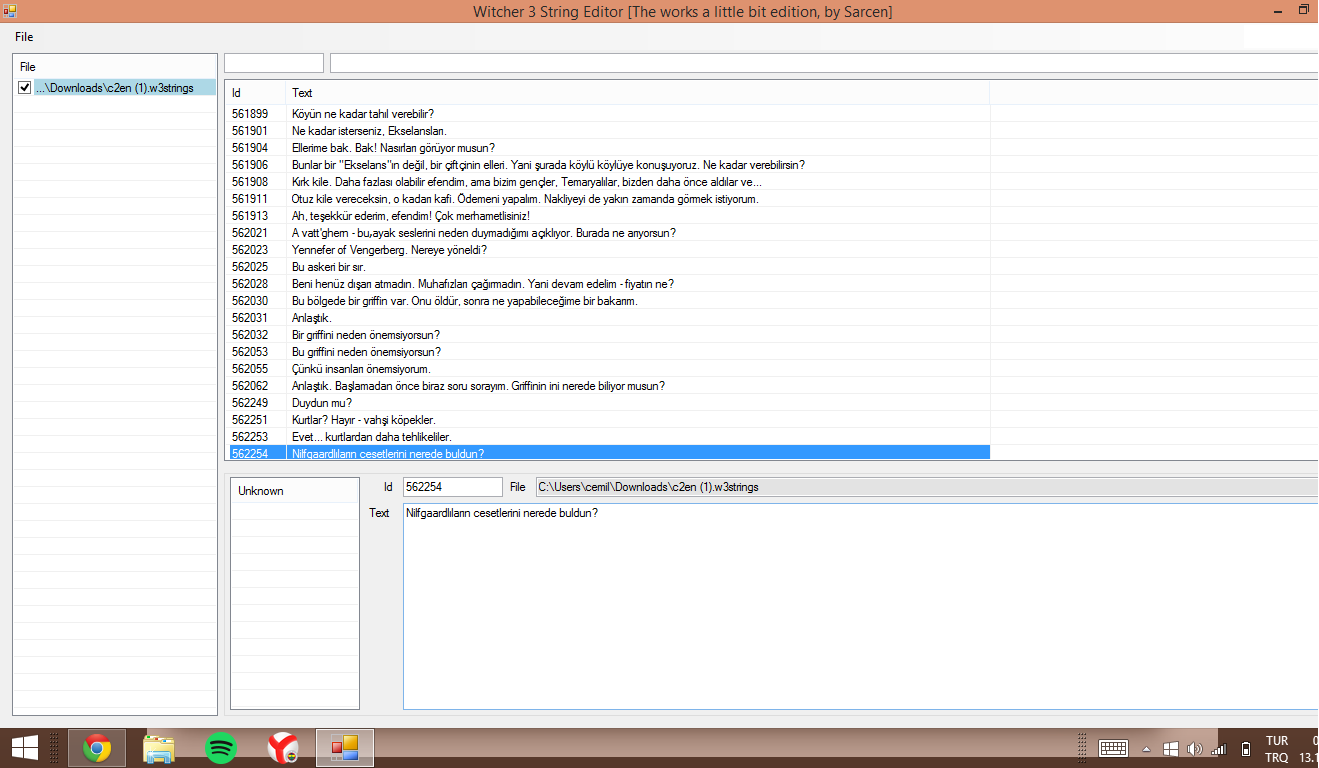
Task: Click the File path field in the detail pane
Action: click(x=927, y=487)
